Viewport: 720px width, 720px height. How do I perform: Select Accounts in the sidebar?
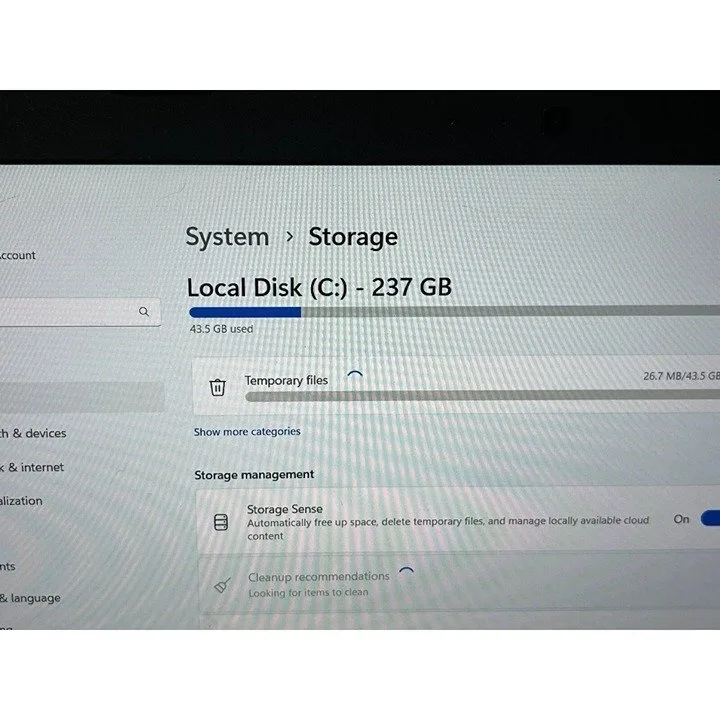tap(8, 566)
